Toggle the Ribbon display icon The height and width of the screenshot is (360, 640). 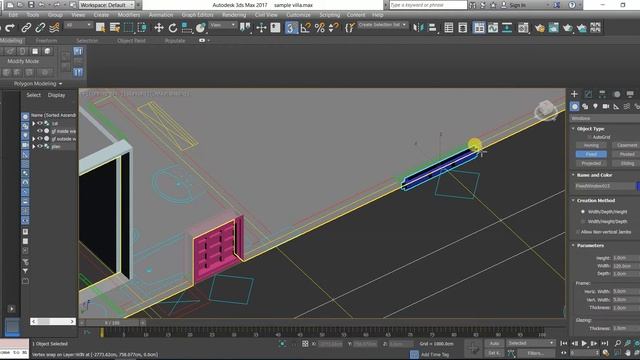click(479, 28)
